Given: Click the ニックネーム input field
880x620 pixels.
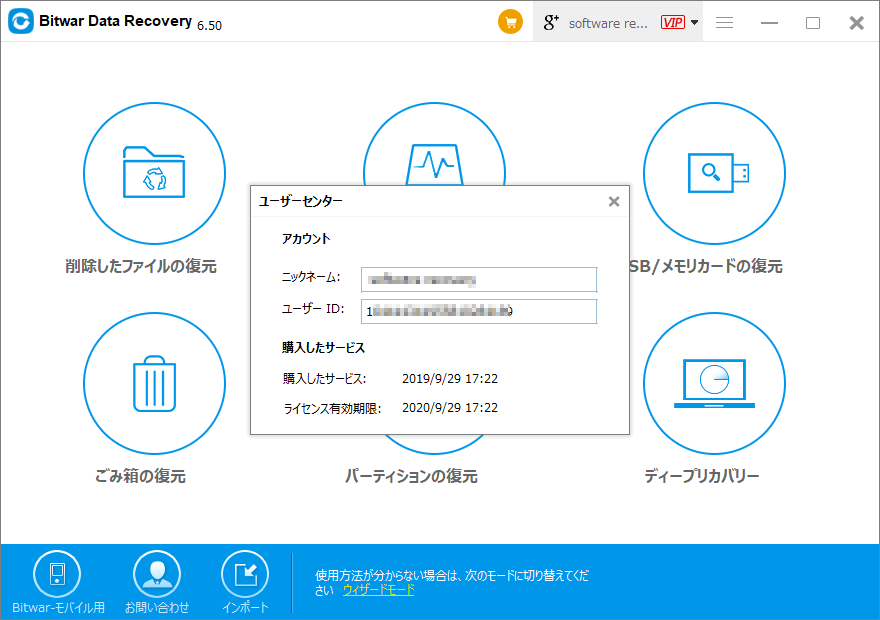Looking at the screenshot, I should pyautogui.click(x=479, y=279).
